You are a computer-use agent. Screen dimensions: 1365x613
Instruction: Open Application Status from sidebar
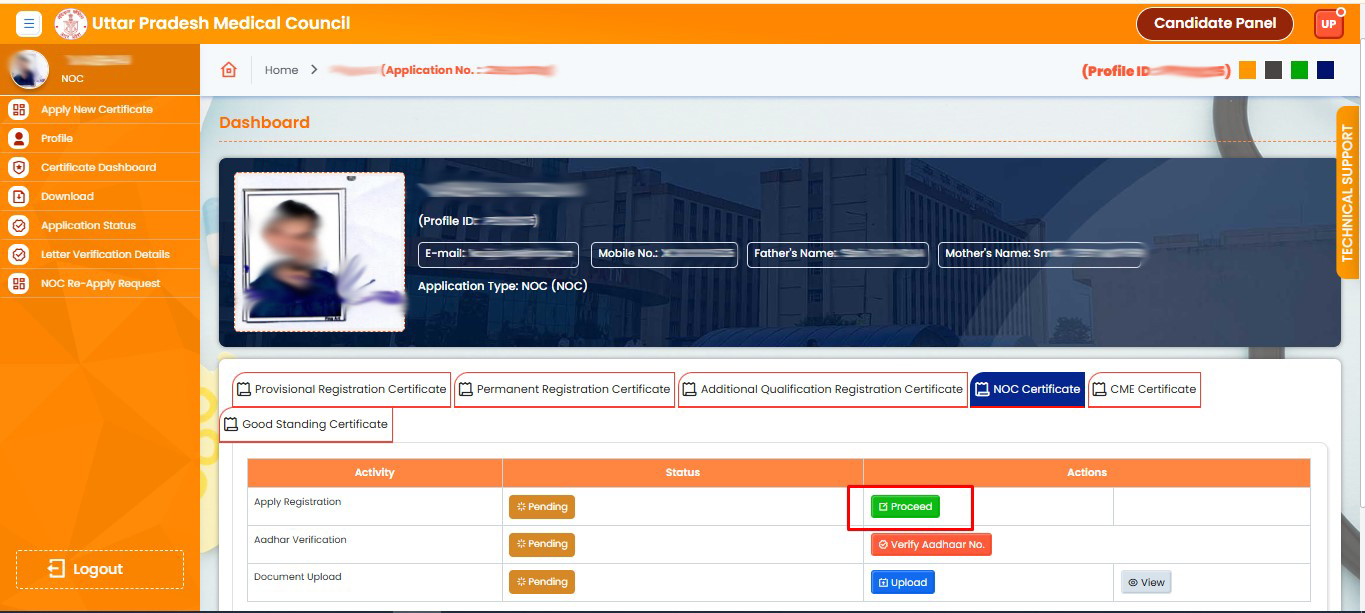[88, 225]
